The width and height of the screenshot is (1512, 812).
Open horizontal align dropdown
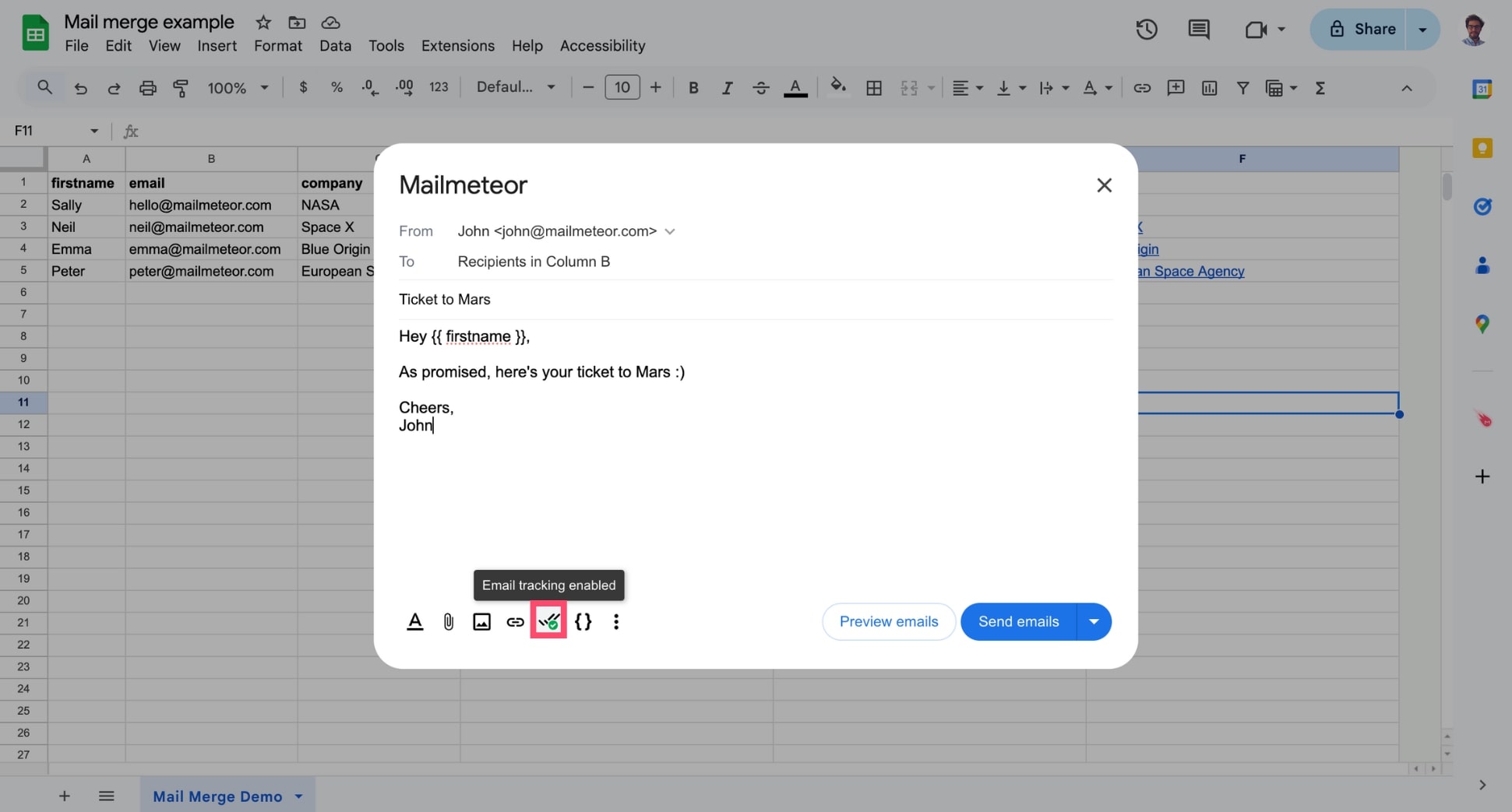tap(967, 88)
